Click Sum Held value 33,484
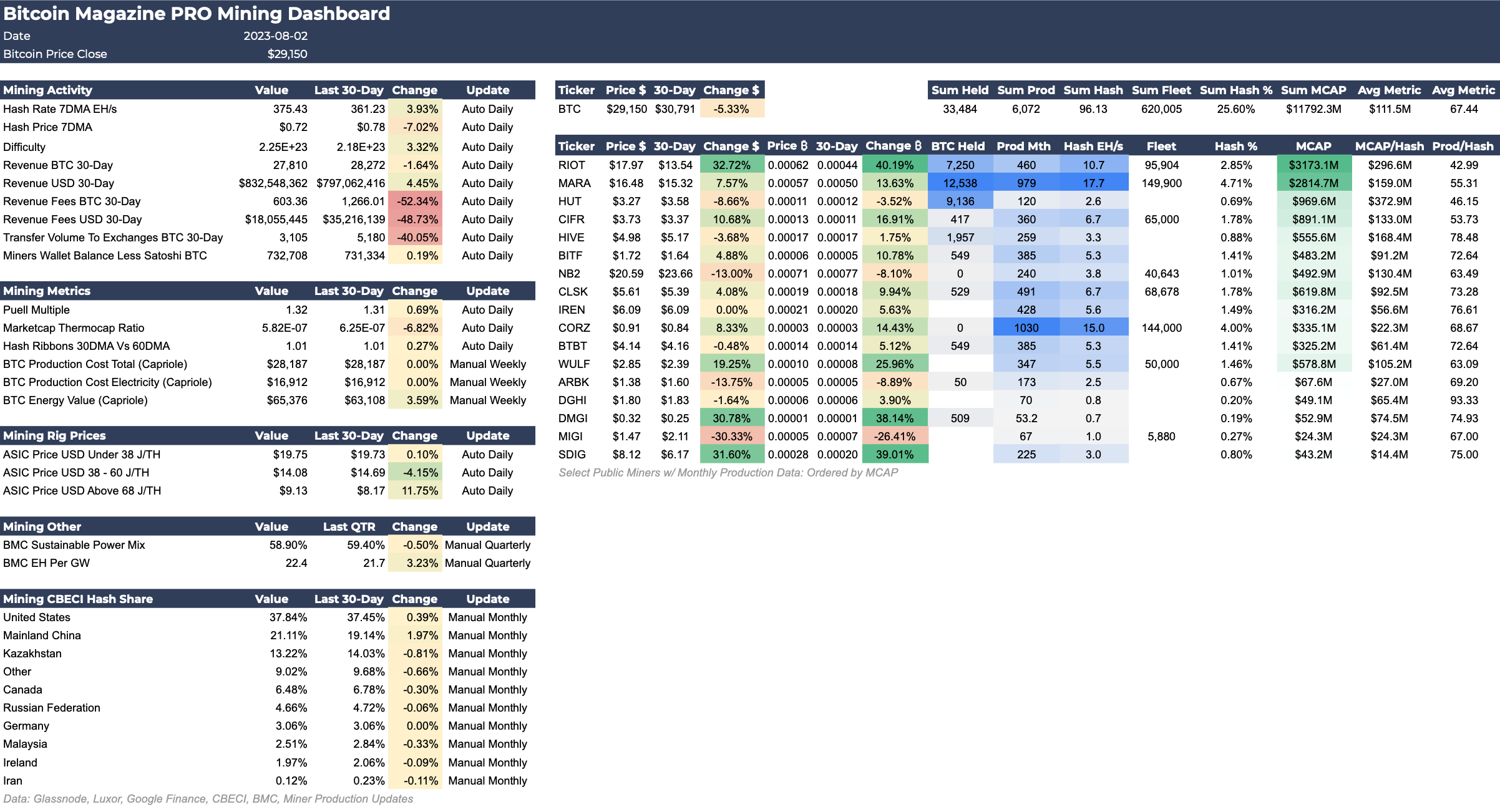This screenshot has height=812, width=1500. [960, 109]
